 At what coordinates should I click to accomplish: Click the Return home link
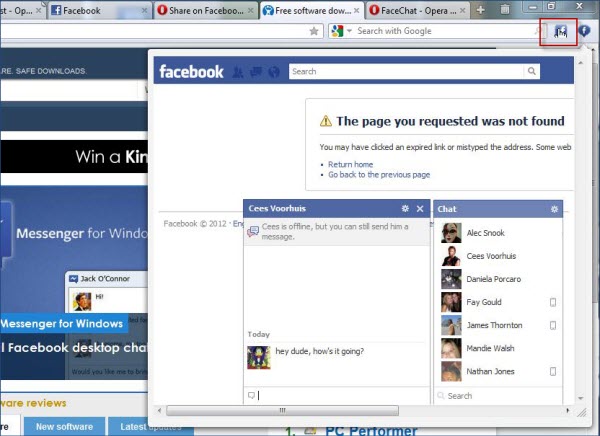350,164
